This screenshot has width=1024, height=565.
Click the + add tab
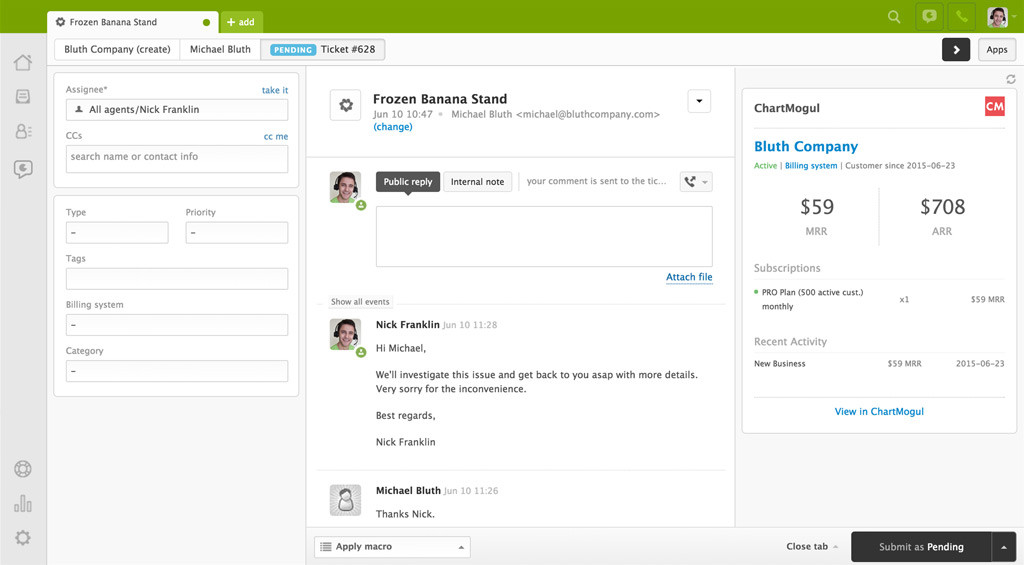click(x=241, y=22)
